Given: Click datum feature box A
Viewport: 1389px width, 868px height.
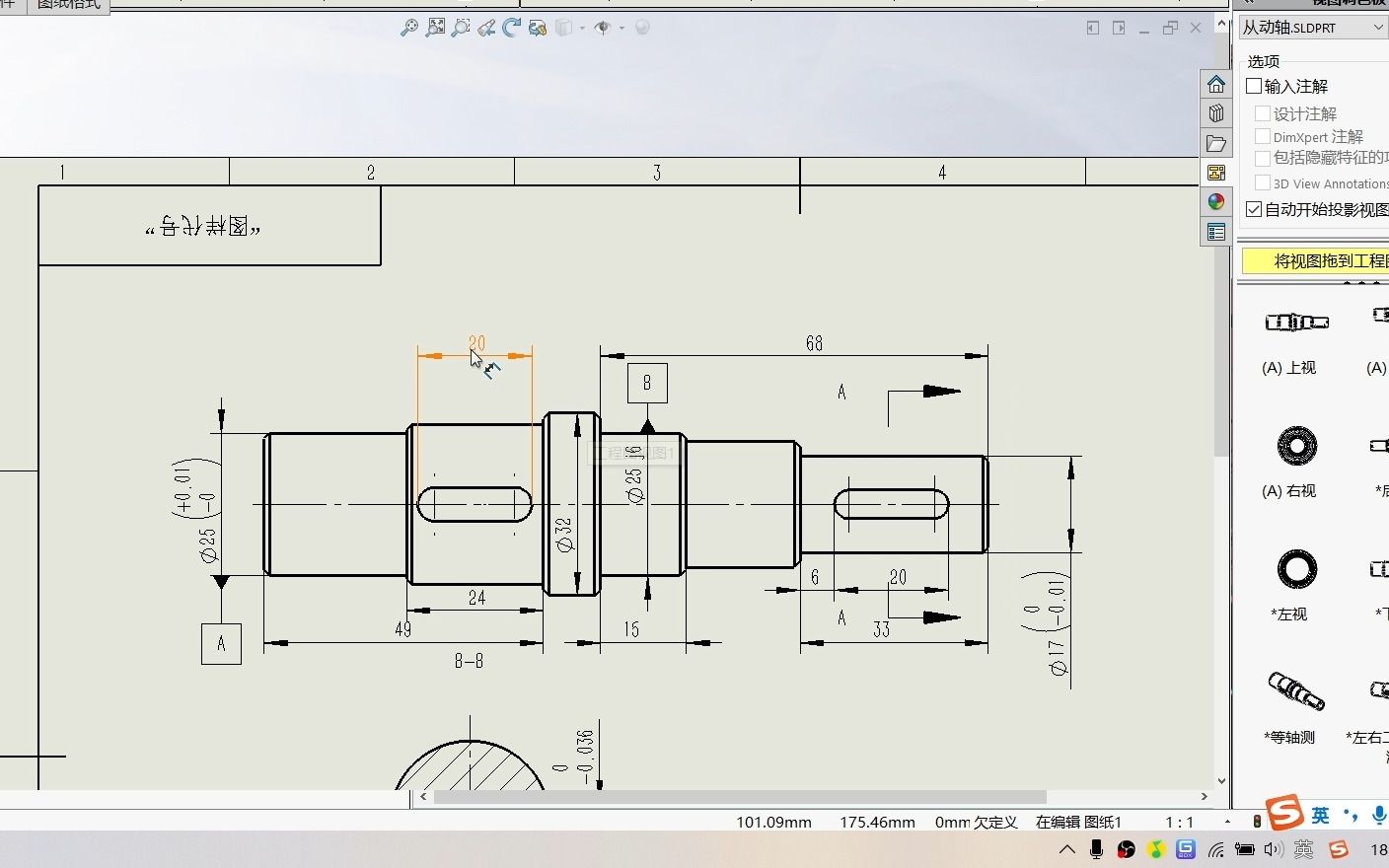Looking at the screenshot, I should point(221,643).
